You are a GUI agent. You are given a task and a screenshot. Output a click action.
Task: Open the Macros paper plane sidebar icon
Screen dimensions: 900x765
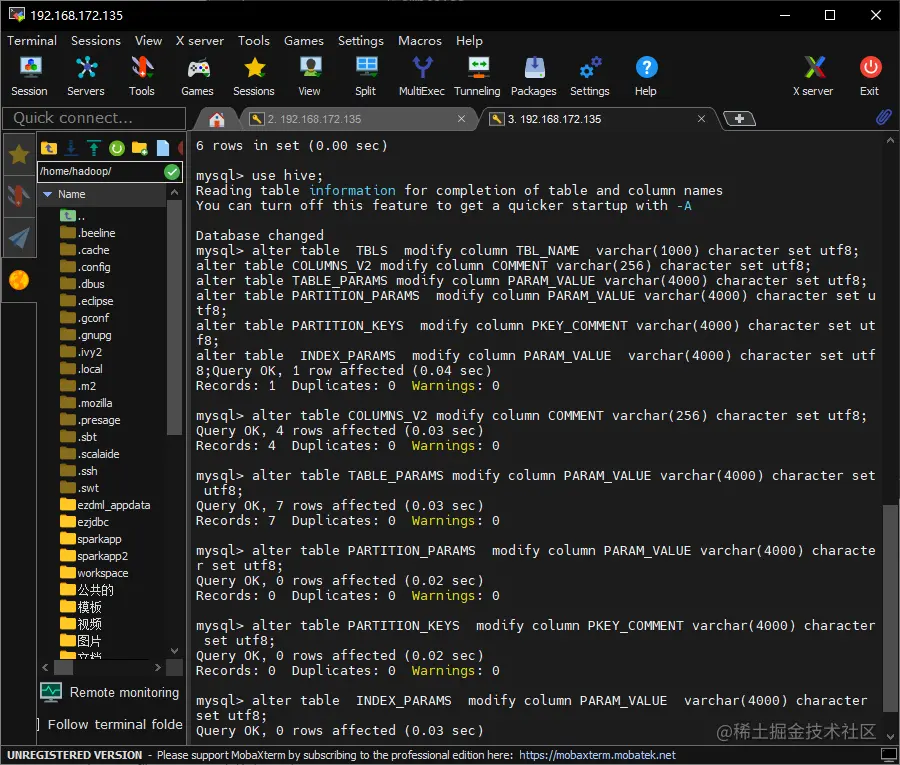(19, 238)
